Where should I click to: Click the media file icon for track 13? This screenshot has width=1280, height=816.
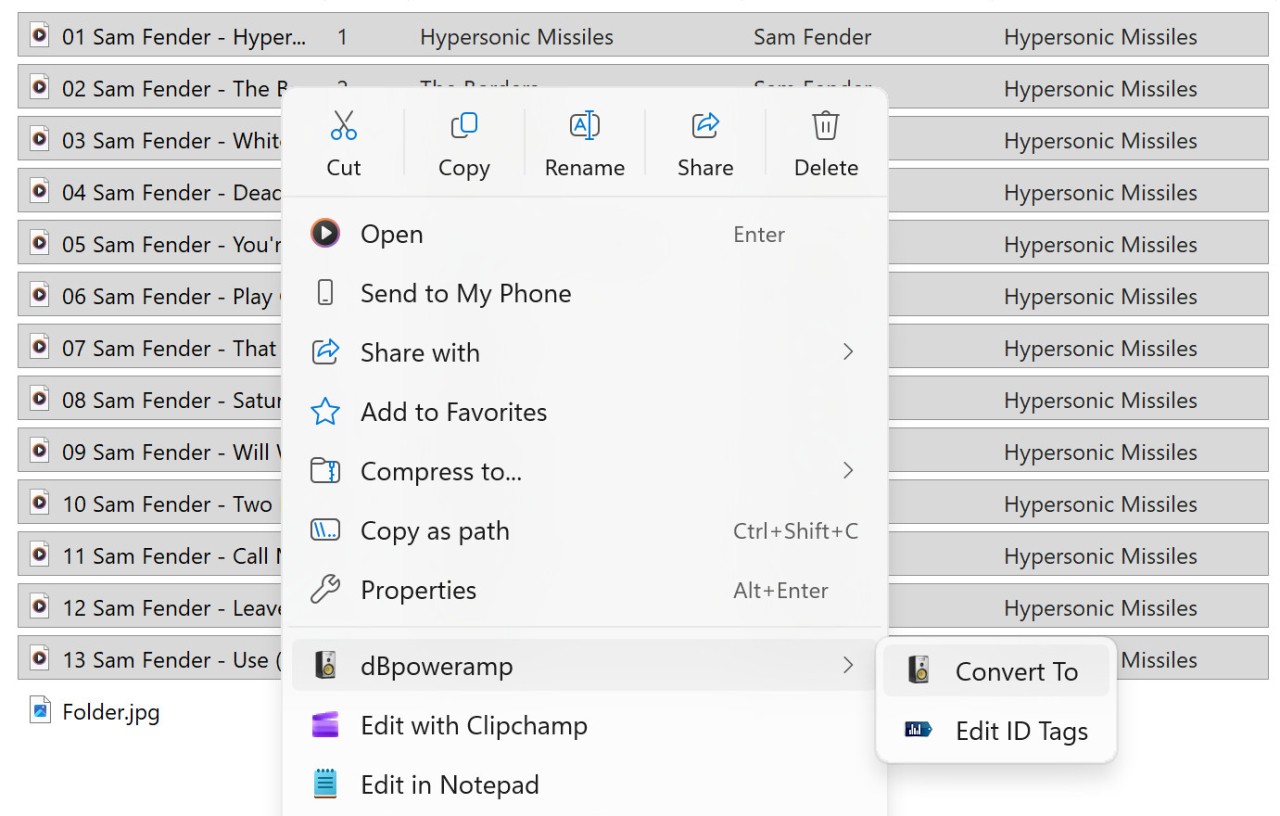[39, 659]
